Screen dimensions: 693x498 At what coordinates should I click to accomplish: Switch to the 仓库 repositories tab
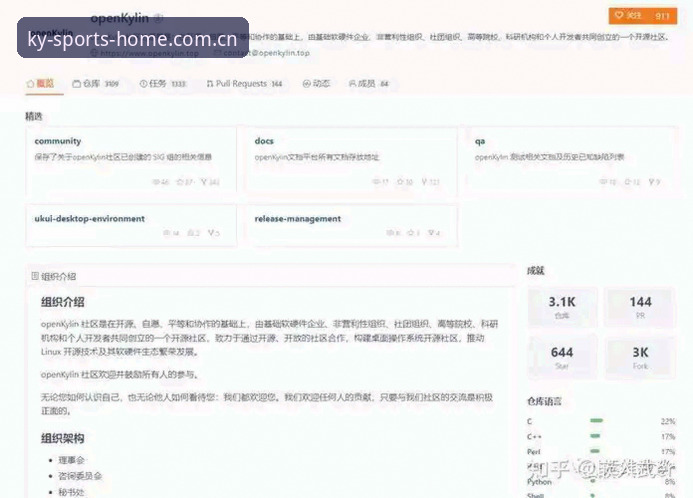pos(95,84)
